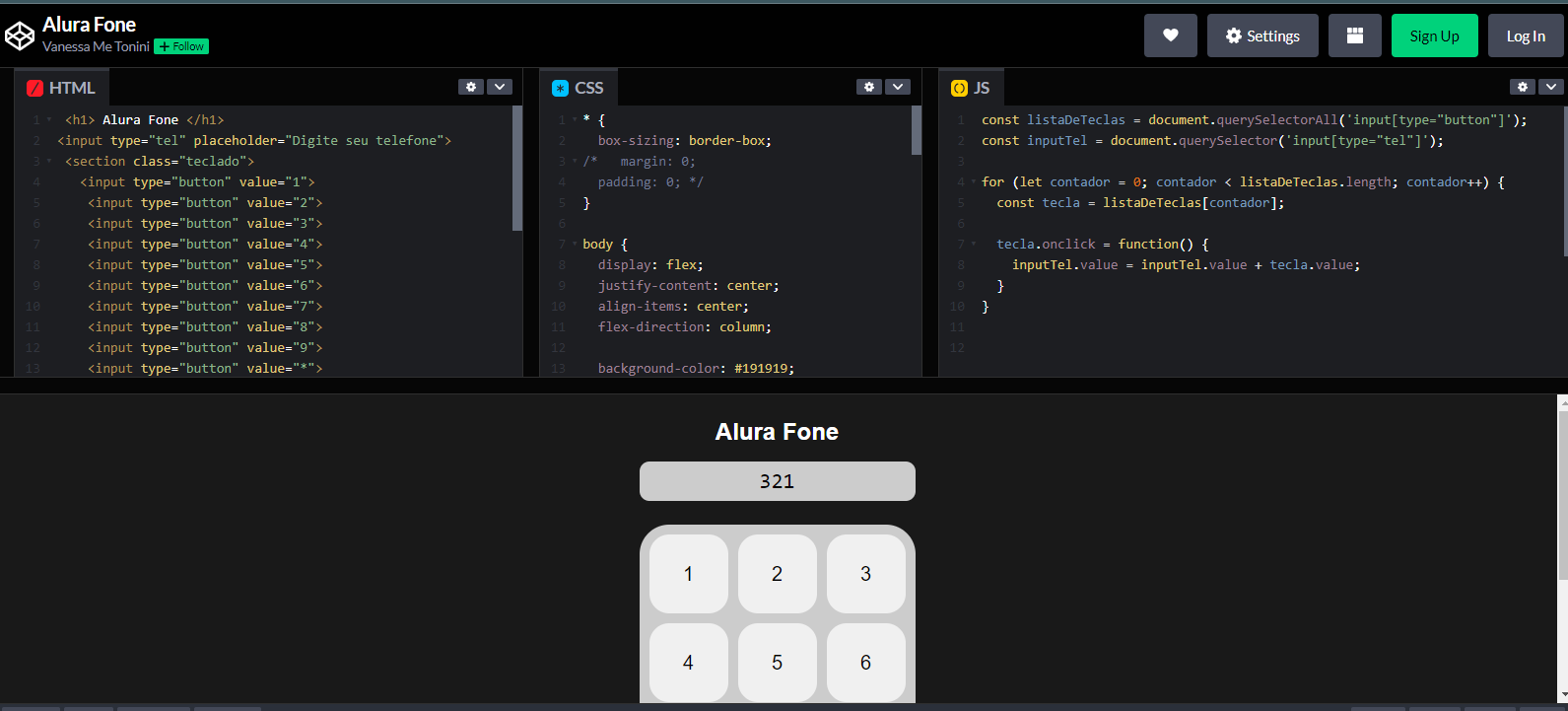
Task: Click the 'box-sizing: border-box;' CSS line
Action: [x=685, y=140]
